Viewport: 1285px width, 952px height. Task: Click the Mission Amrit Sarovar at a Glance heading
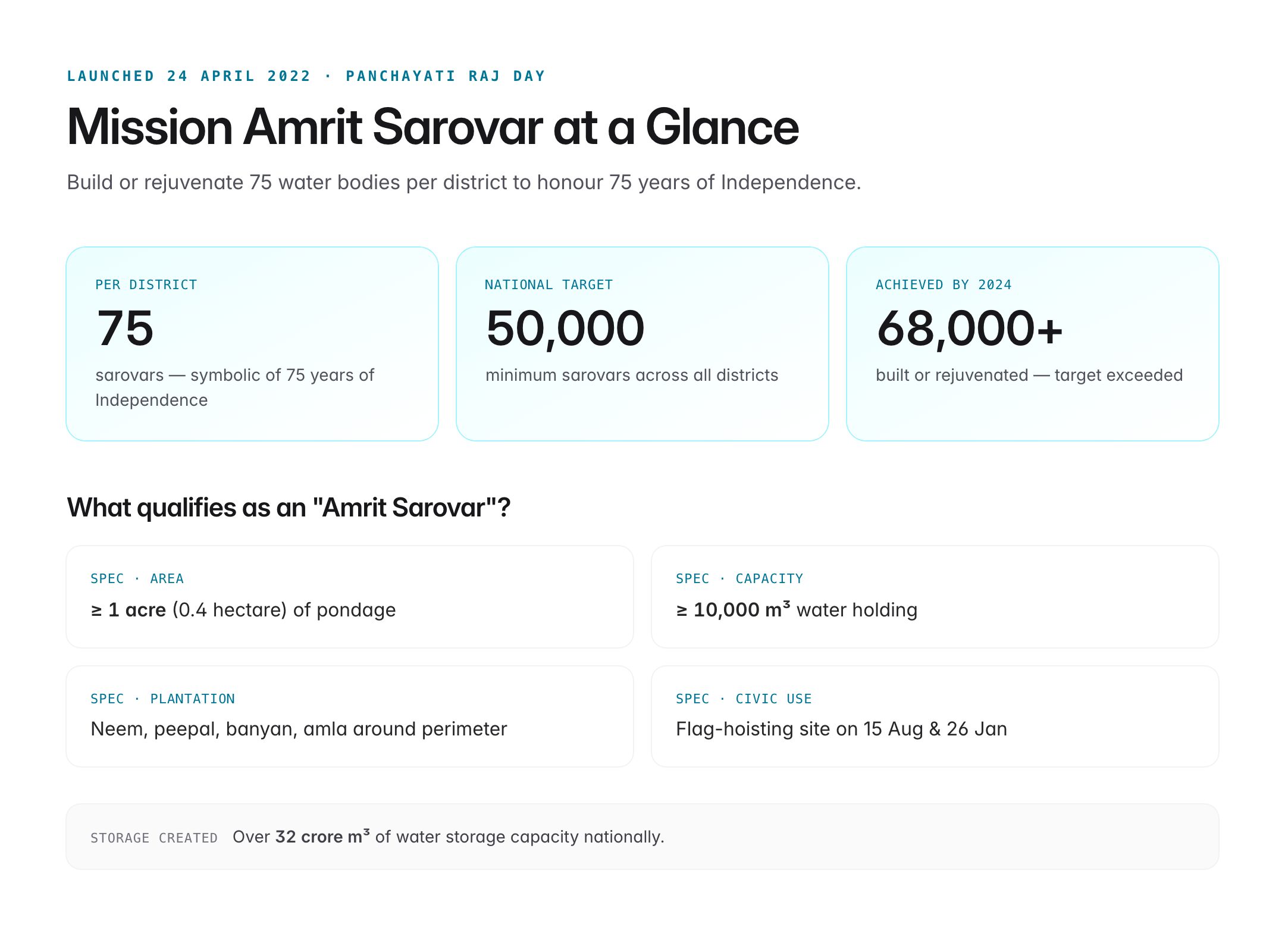432,127
